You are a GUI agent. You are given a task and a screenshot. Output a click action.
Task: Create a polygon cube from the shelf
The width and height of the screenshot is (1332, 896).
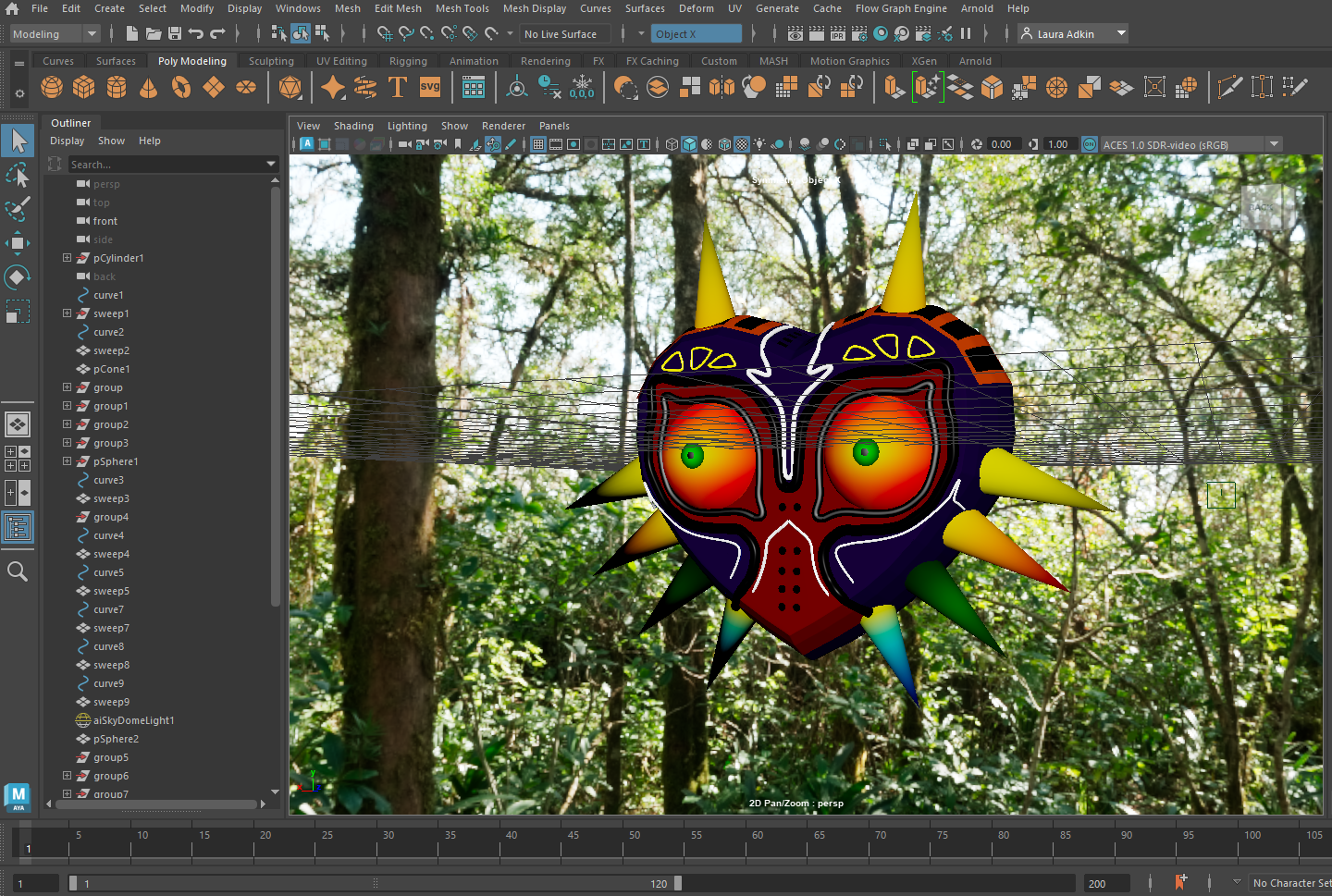(x=84, y=88)
